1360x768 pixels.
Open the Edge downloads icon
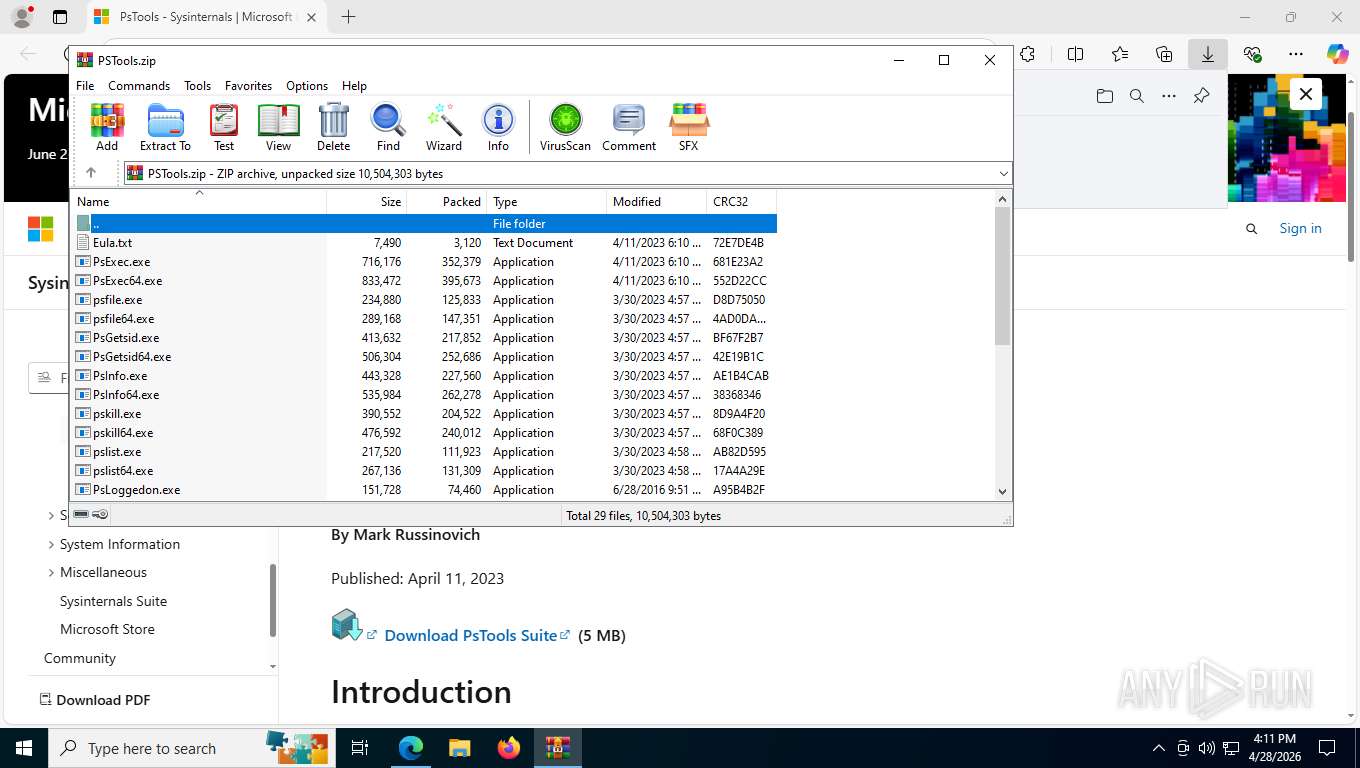coord(1207,54)
